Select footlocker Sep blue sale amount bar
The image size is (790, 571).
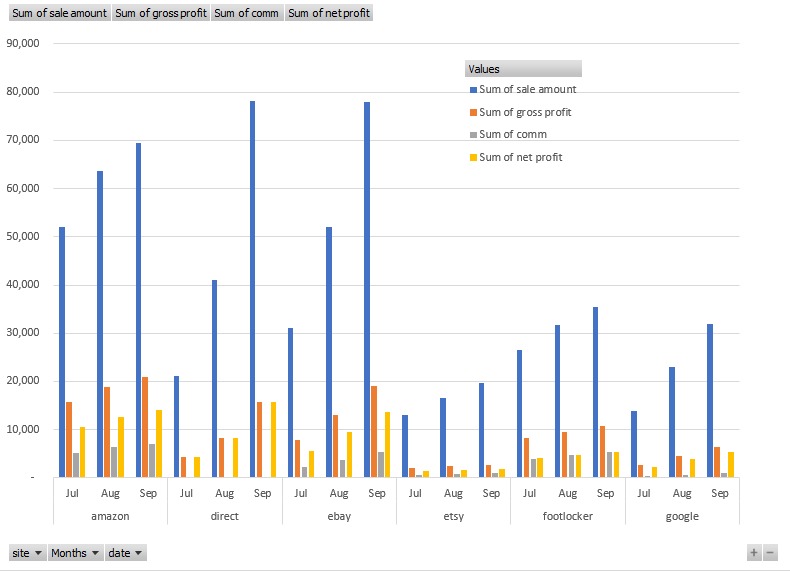[x=596, y=392]
